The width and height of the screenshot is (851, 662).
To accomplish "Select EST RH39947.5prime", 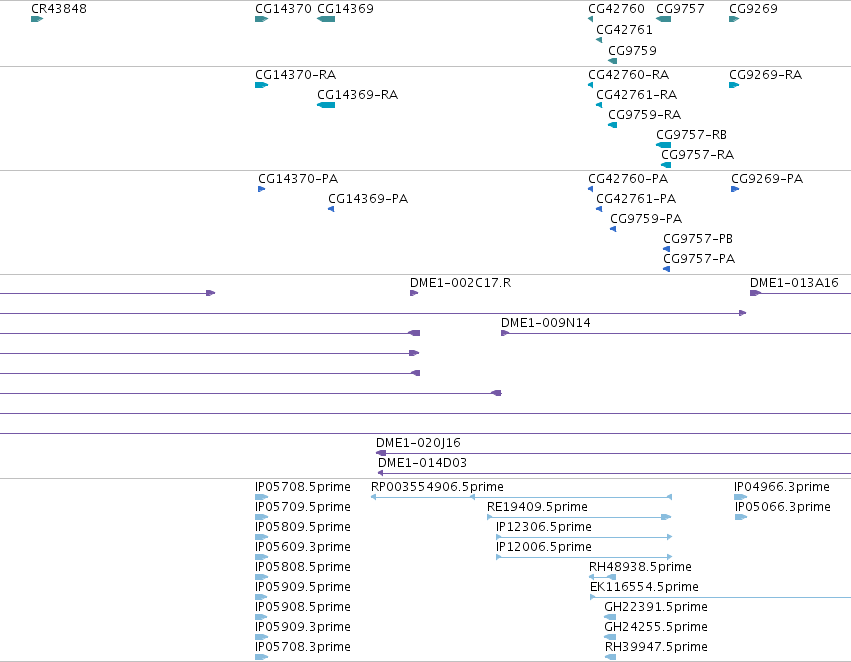I will (656, 647).
